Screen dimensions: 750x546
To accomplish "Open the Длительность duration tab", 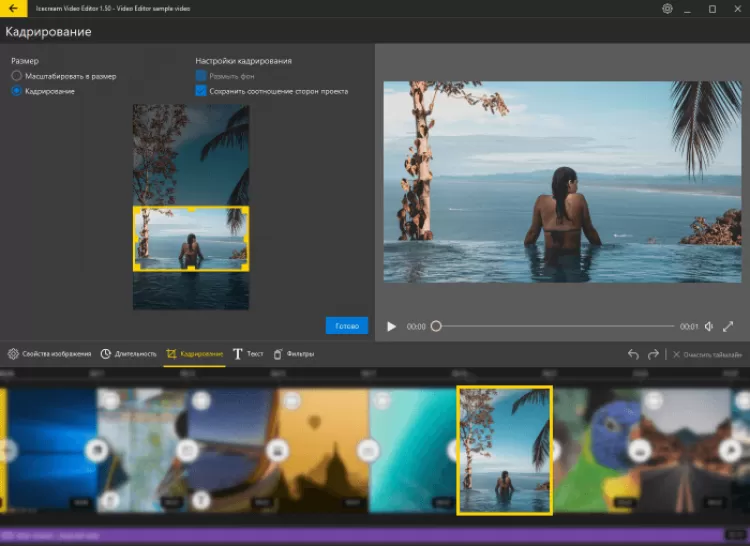I will (129, 354).
